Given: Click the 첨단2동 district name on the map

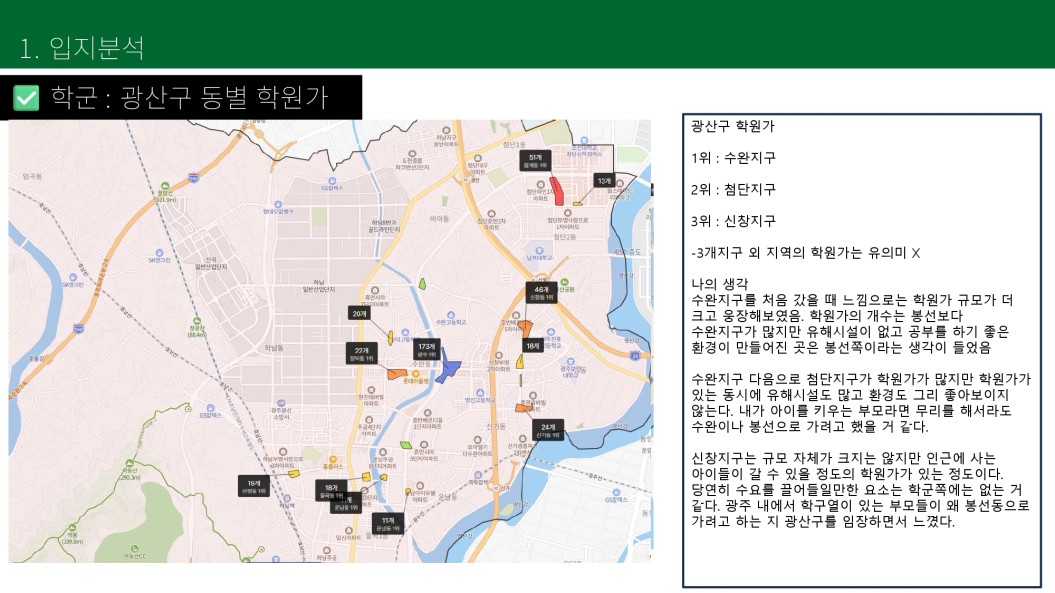Looking at the screenshot, I should pyautogui.click(x=565, y=237).
